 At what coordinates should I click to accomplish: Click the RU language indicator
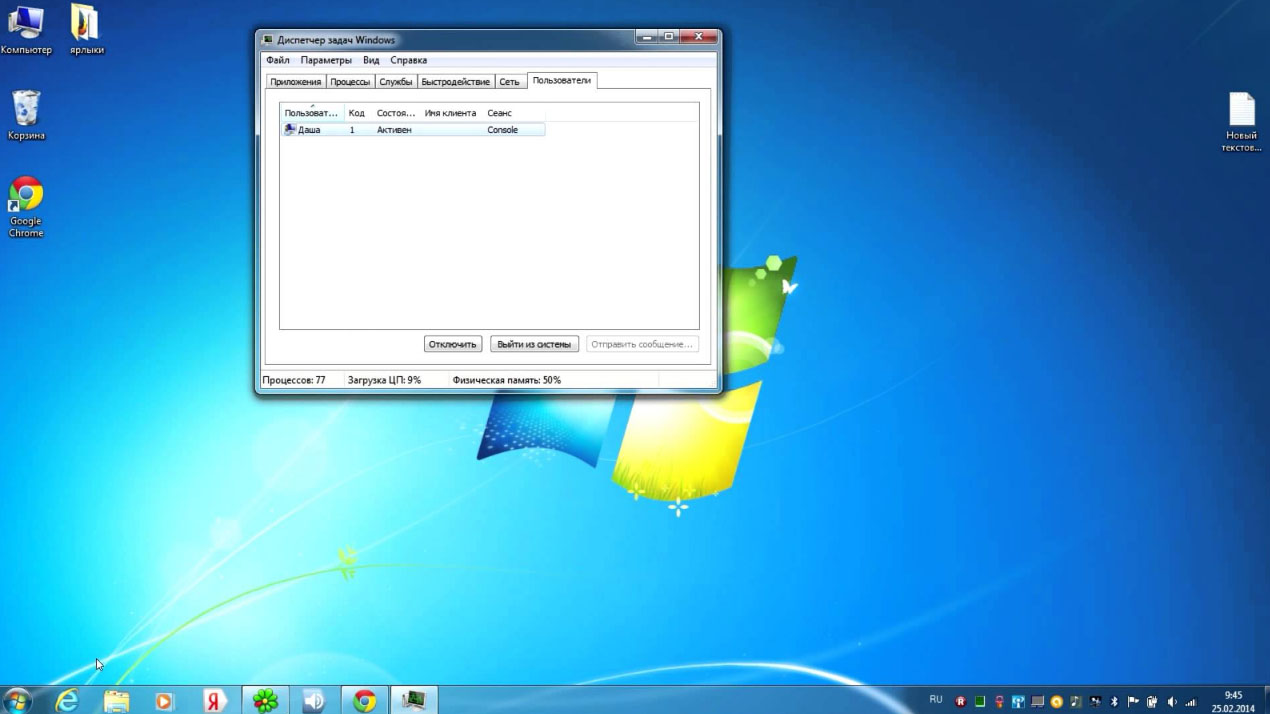936,700
